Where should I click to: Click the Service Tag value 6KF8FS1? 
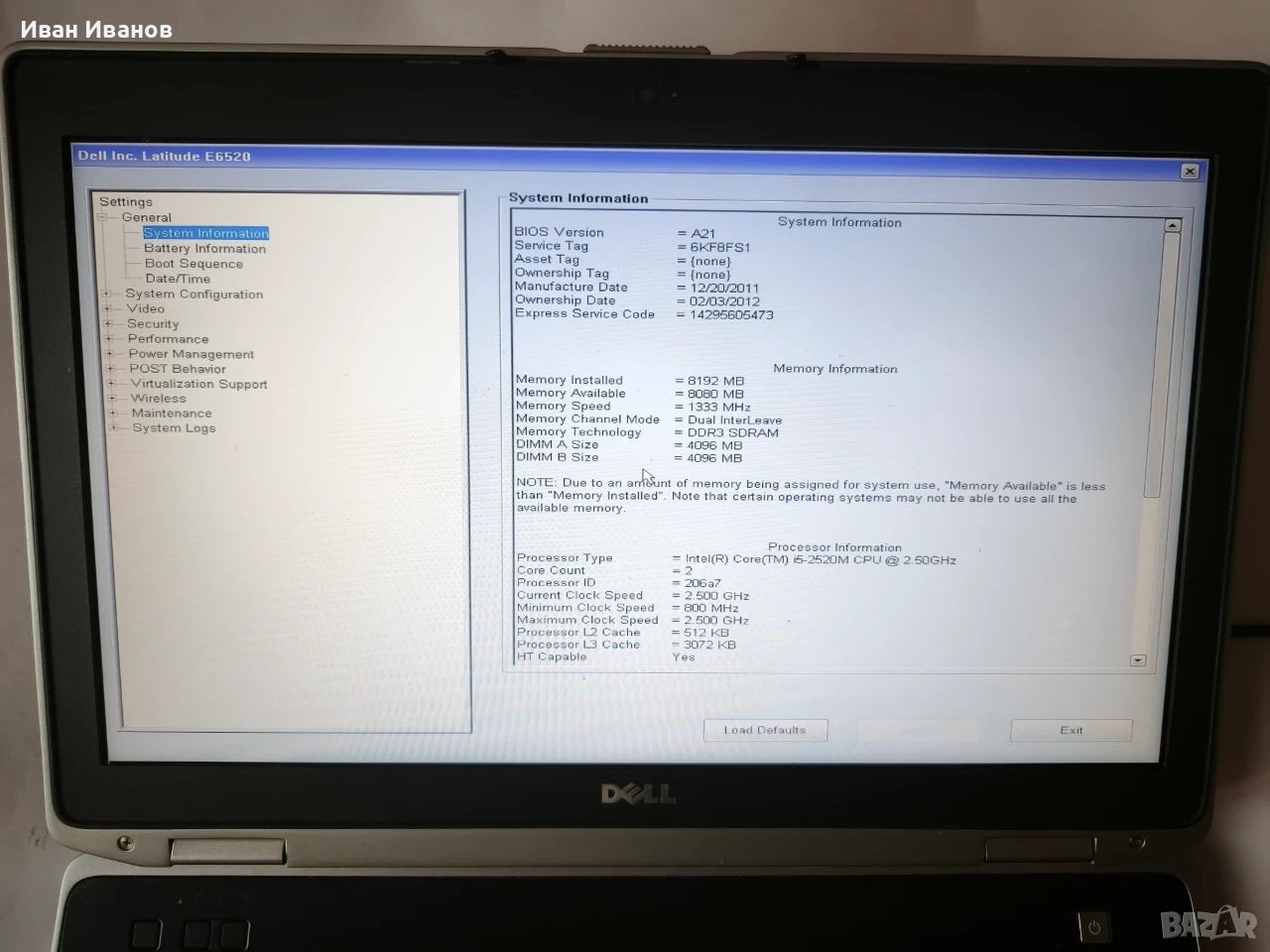[720, 248]
